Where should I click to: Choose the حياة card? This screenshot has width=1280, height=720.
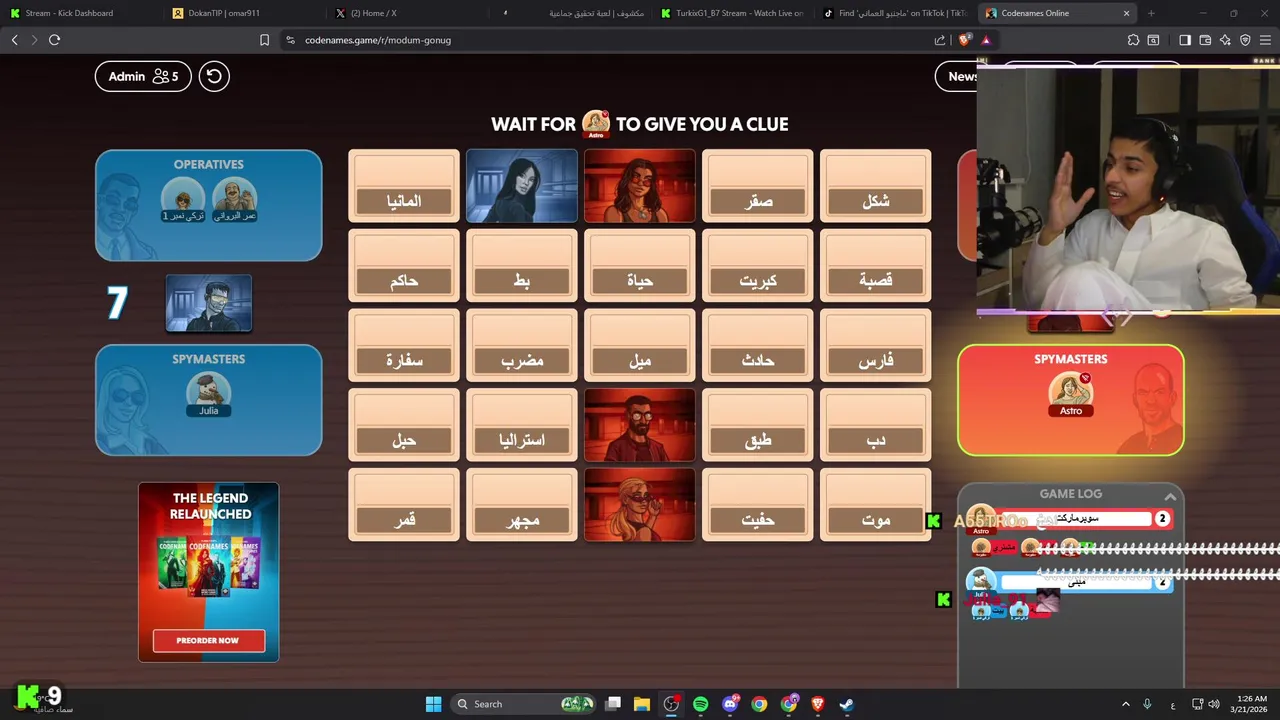[640, 266]
